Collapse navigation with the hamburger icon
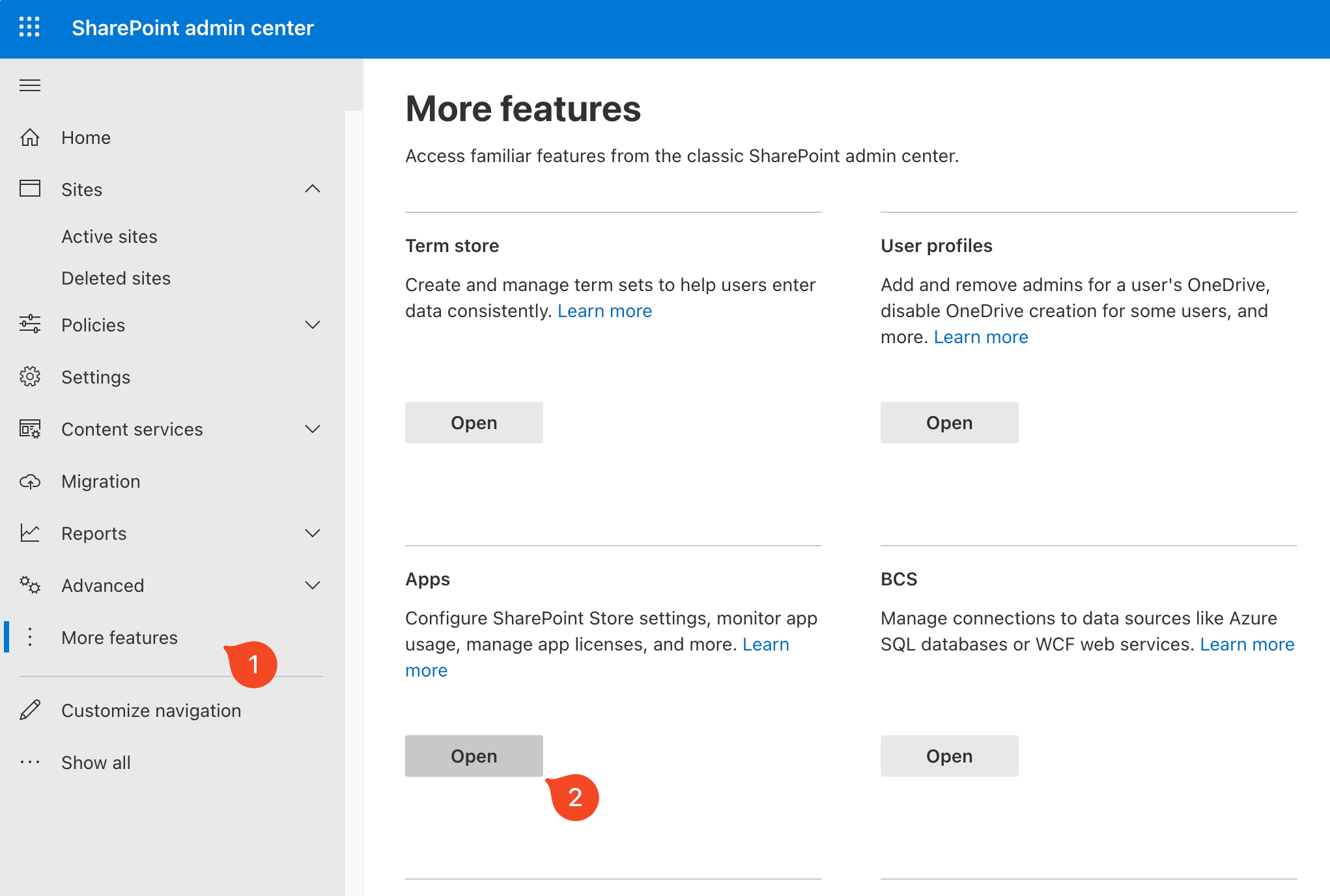The image size is (1330, 896). pyautogui.click(x=30, y=85)
